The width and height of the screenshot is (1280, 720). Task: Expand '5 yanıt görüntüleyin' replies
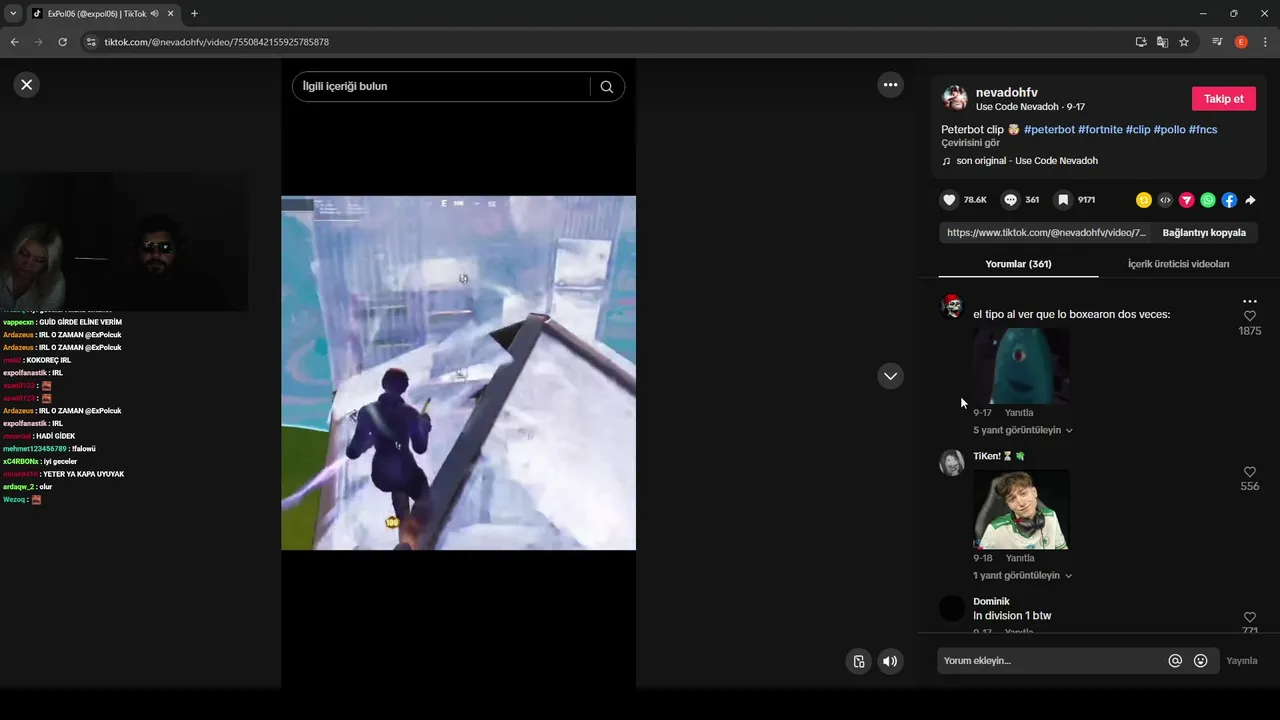point(1022,430)
